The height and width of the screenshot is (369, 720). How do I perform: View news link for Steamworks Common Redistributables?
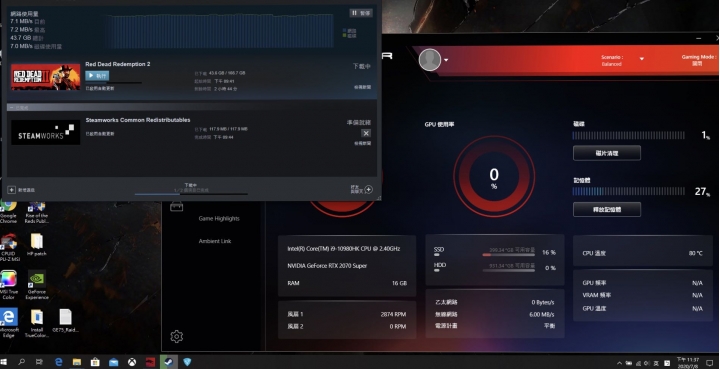tap(362, 143)
